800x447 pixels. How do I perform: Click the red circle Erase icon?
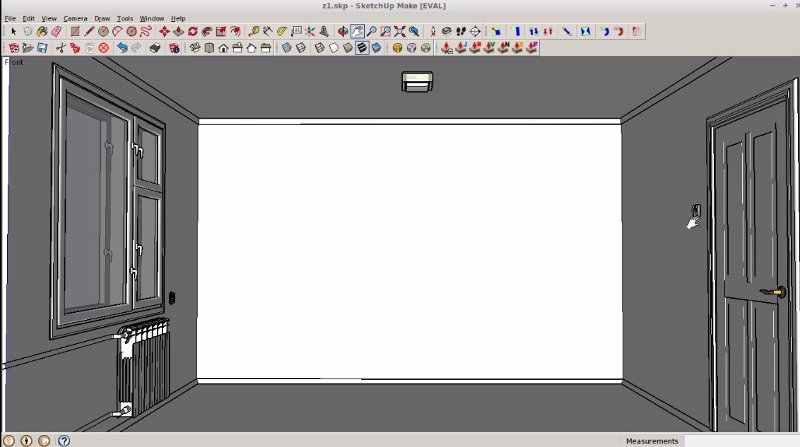(104, 48)
